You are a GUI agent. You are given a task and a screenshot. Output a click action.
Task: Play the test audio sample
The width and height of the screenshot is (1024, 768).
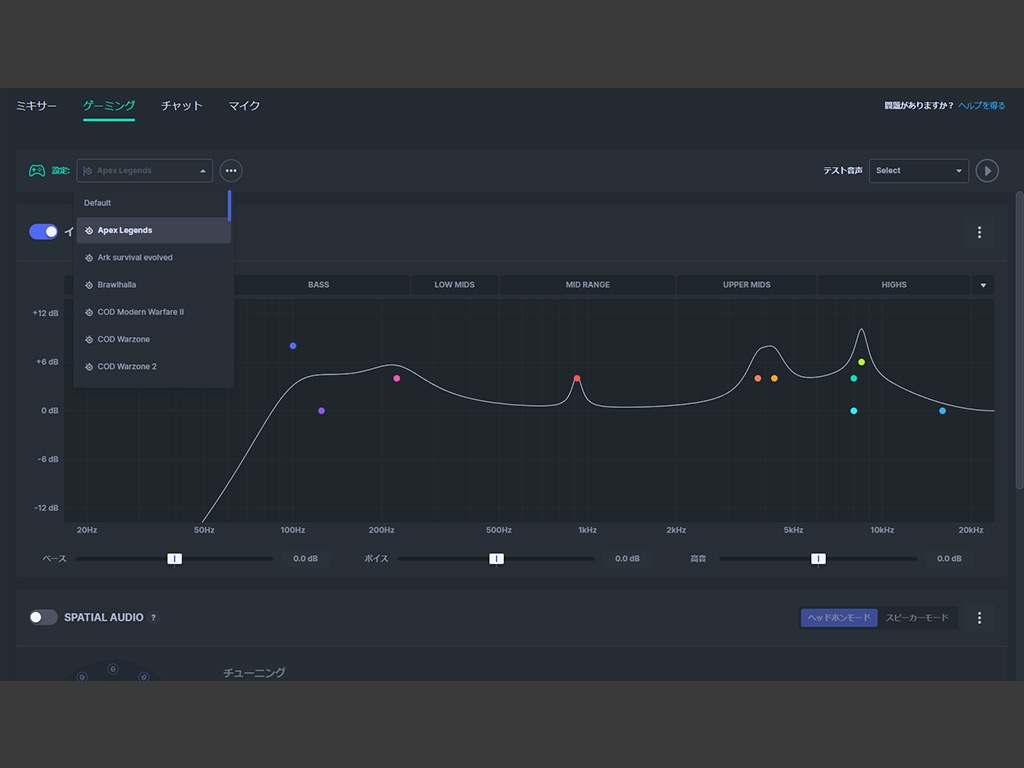[x=987, y=170]
